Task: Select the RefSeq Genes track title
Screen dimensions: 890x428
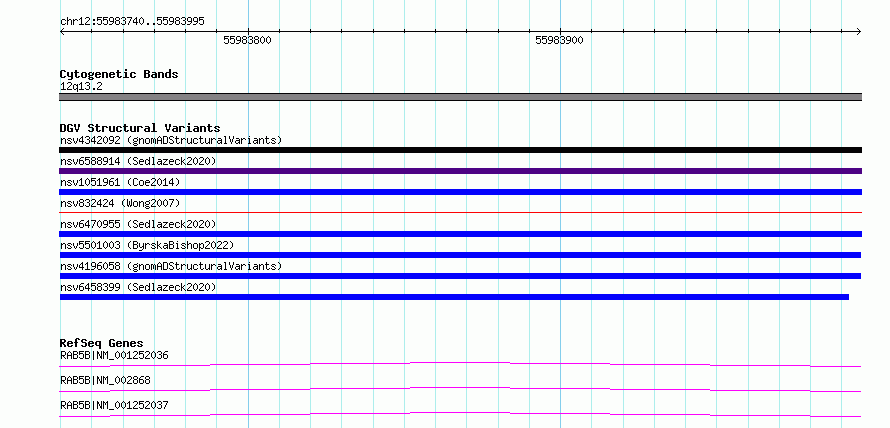Action: (x=101, y=343)
